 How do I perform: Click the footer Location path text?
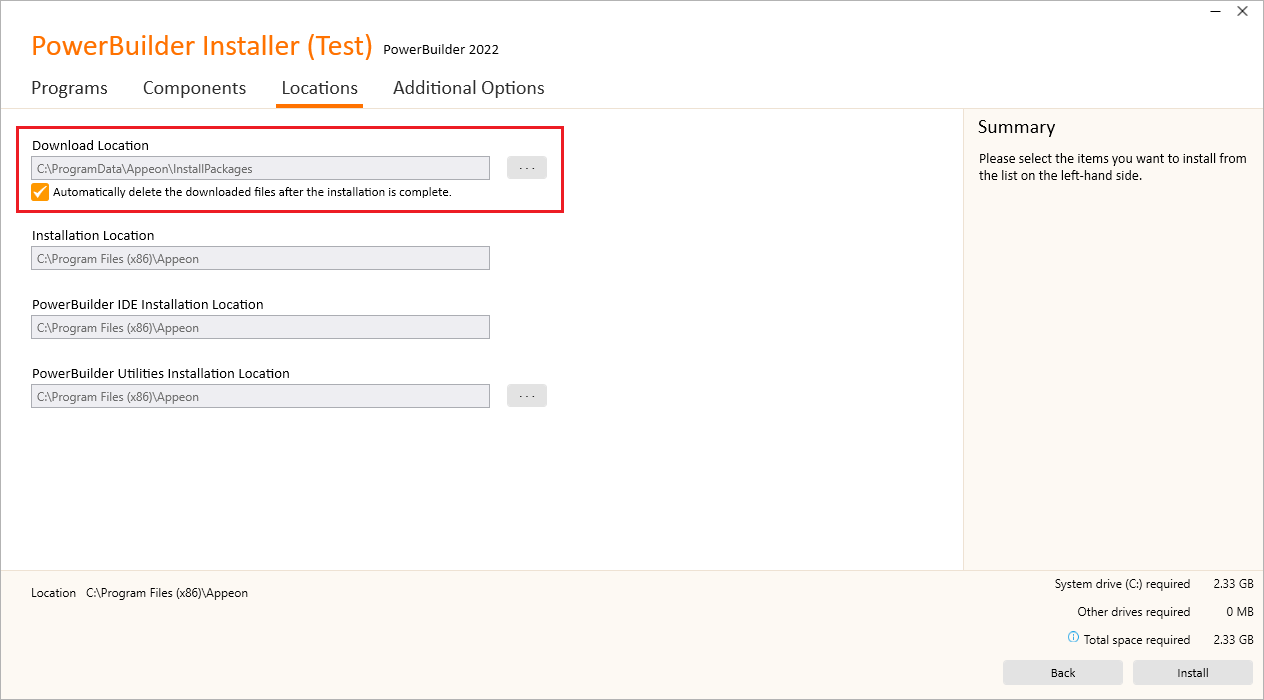[x=167, y=593]
